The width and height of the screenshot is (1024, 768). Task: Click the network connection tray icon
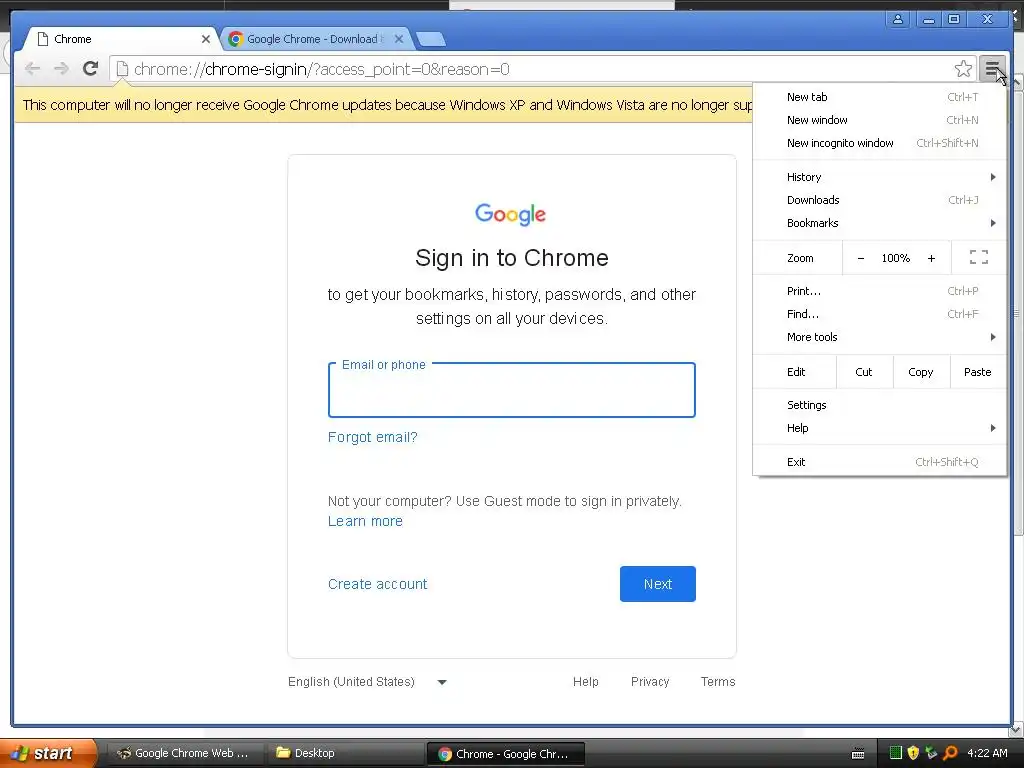pyautogui.click(x=931, y=753)
